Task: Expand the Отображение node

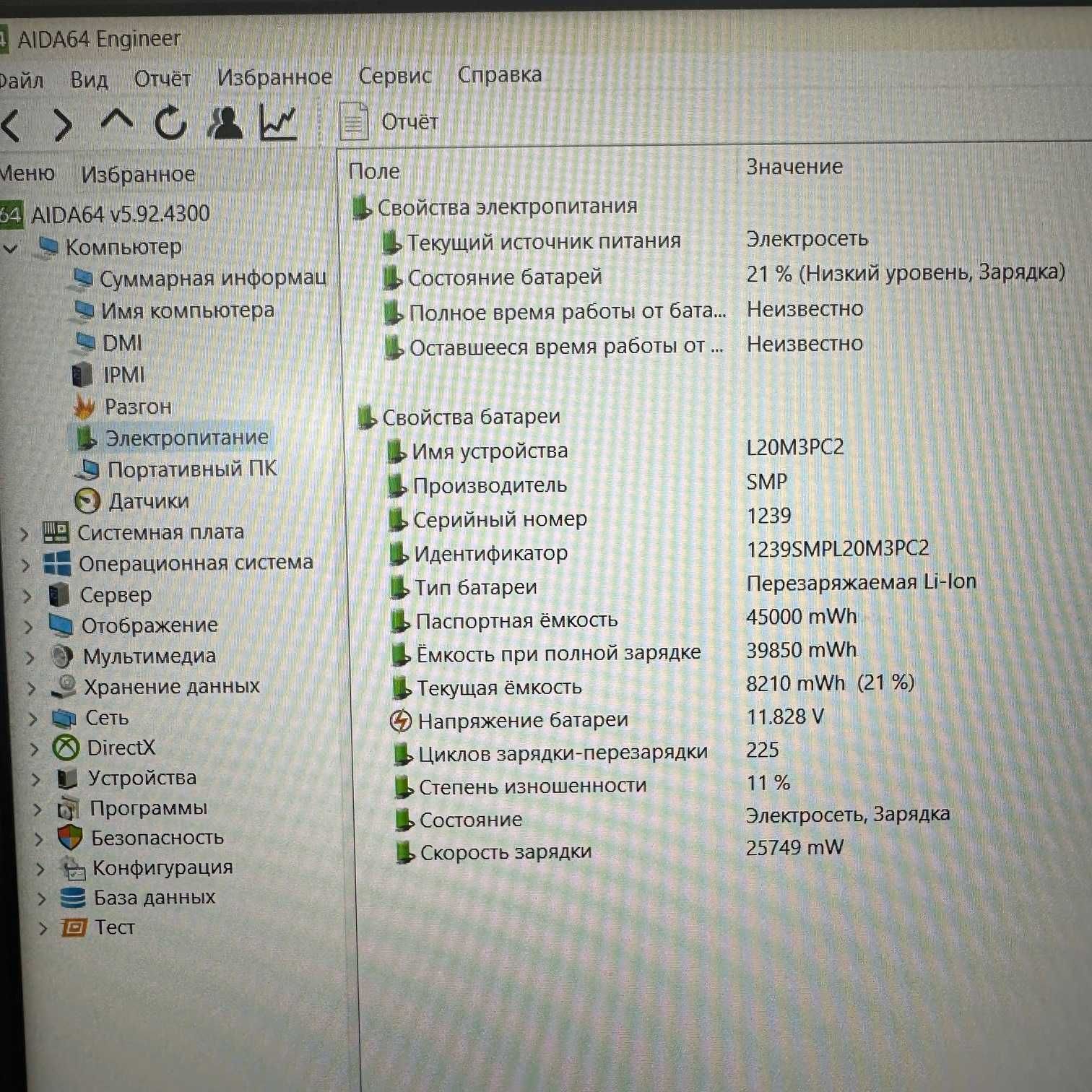Action: point(28,627)
